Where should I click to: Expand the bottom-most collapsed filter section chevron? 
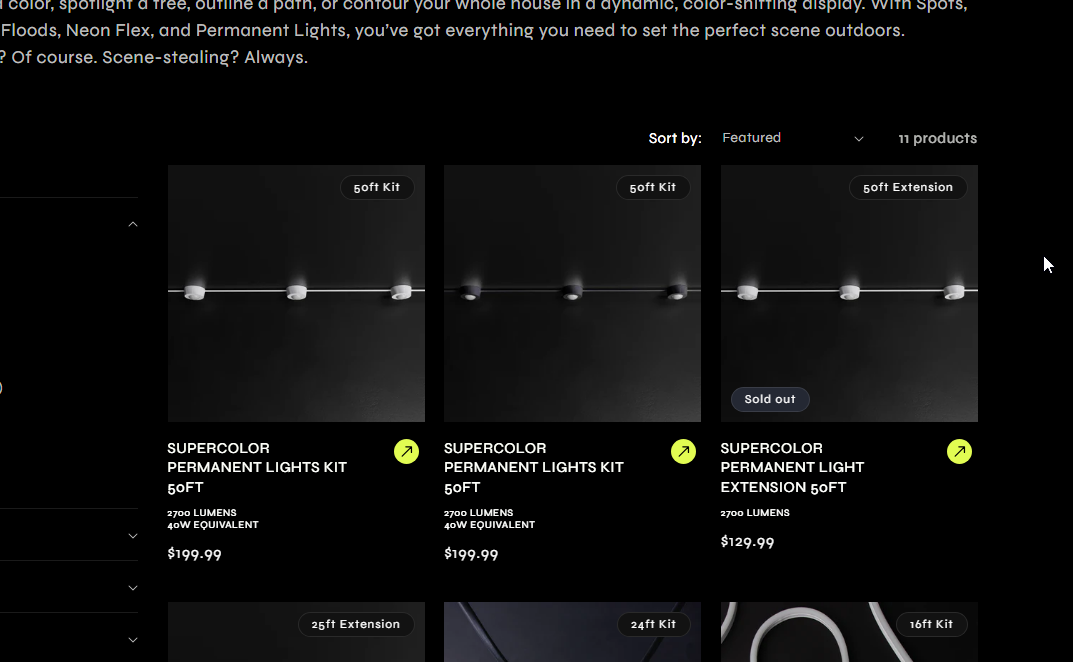pyautogui.click(x=133, y=640)
